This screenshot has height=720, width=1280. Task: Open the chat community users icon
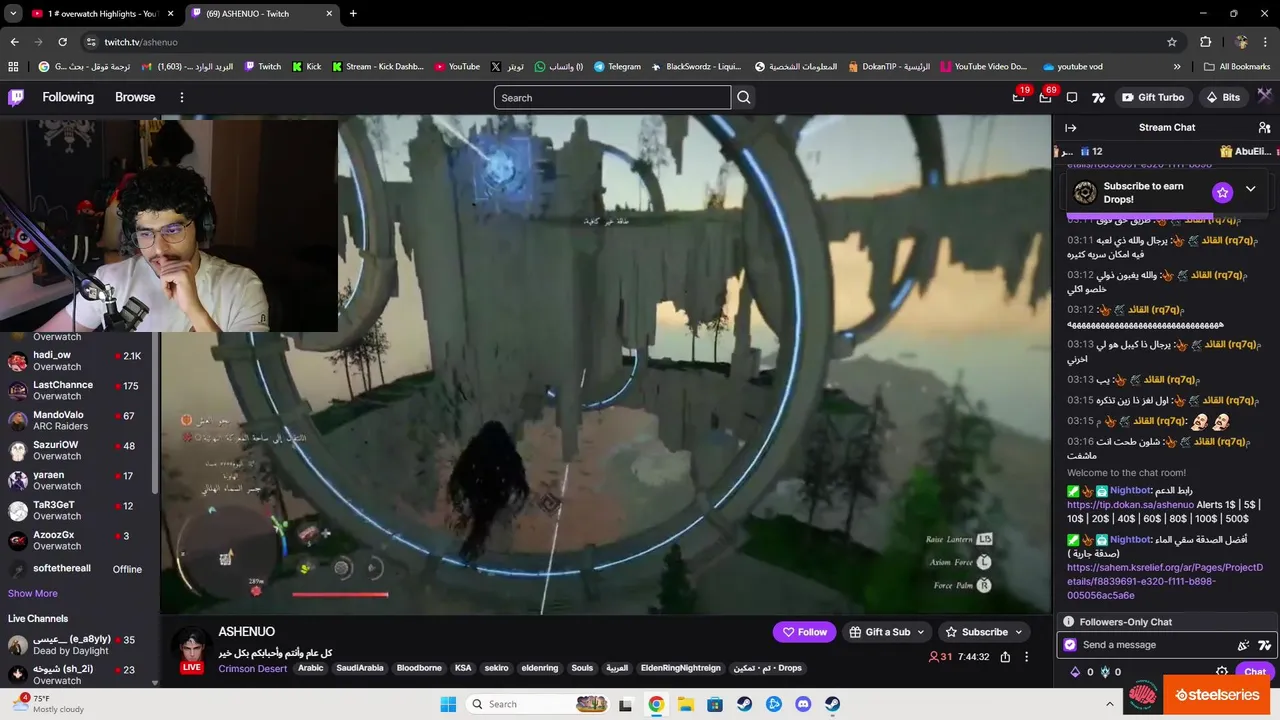click(1264, 127)
